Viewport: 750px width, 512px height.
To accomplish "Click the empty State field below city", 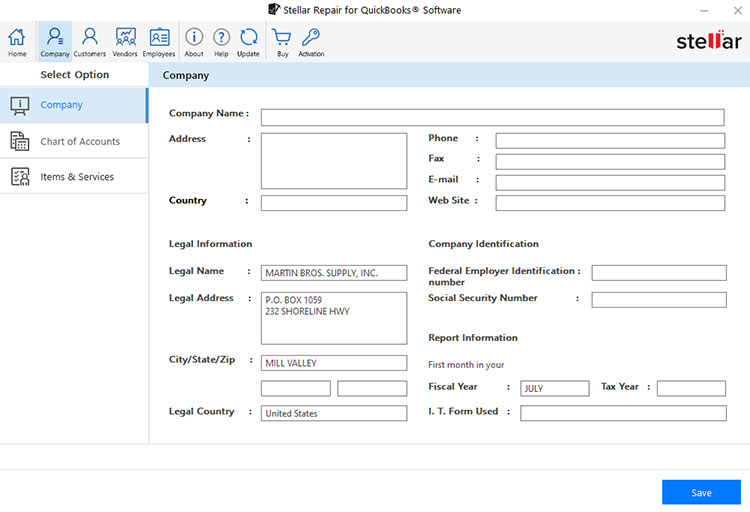I will coord(296,389).
